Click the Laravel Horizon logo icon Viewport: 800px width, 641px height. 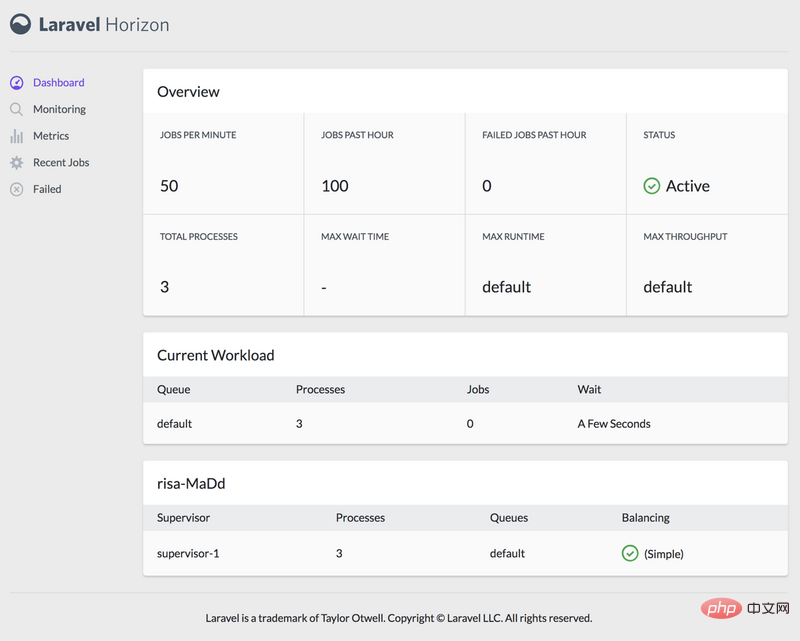[x=20, y=24]
